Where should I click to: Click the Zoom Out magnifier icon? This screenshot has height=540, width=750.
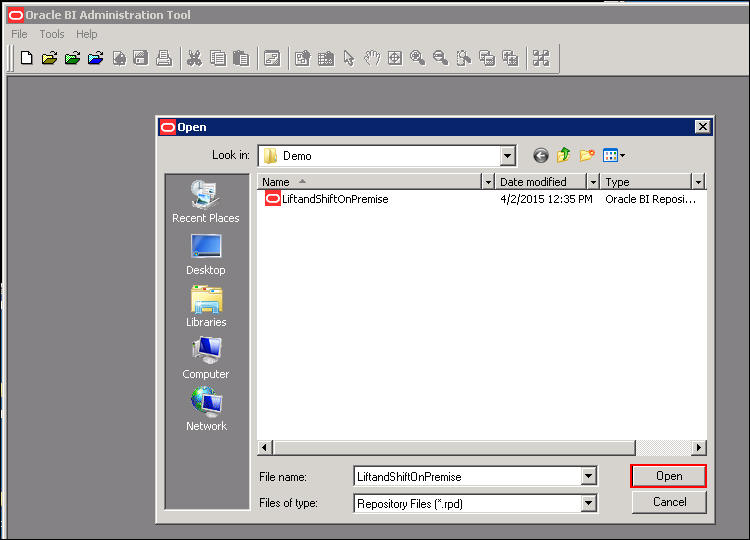click(441, 58)
